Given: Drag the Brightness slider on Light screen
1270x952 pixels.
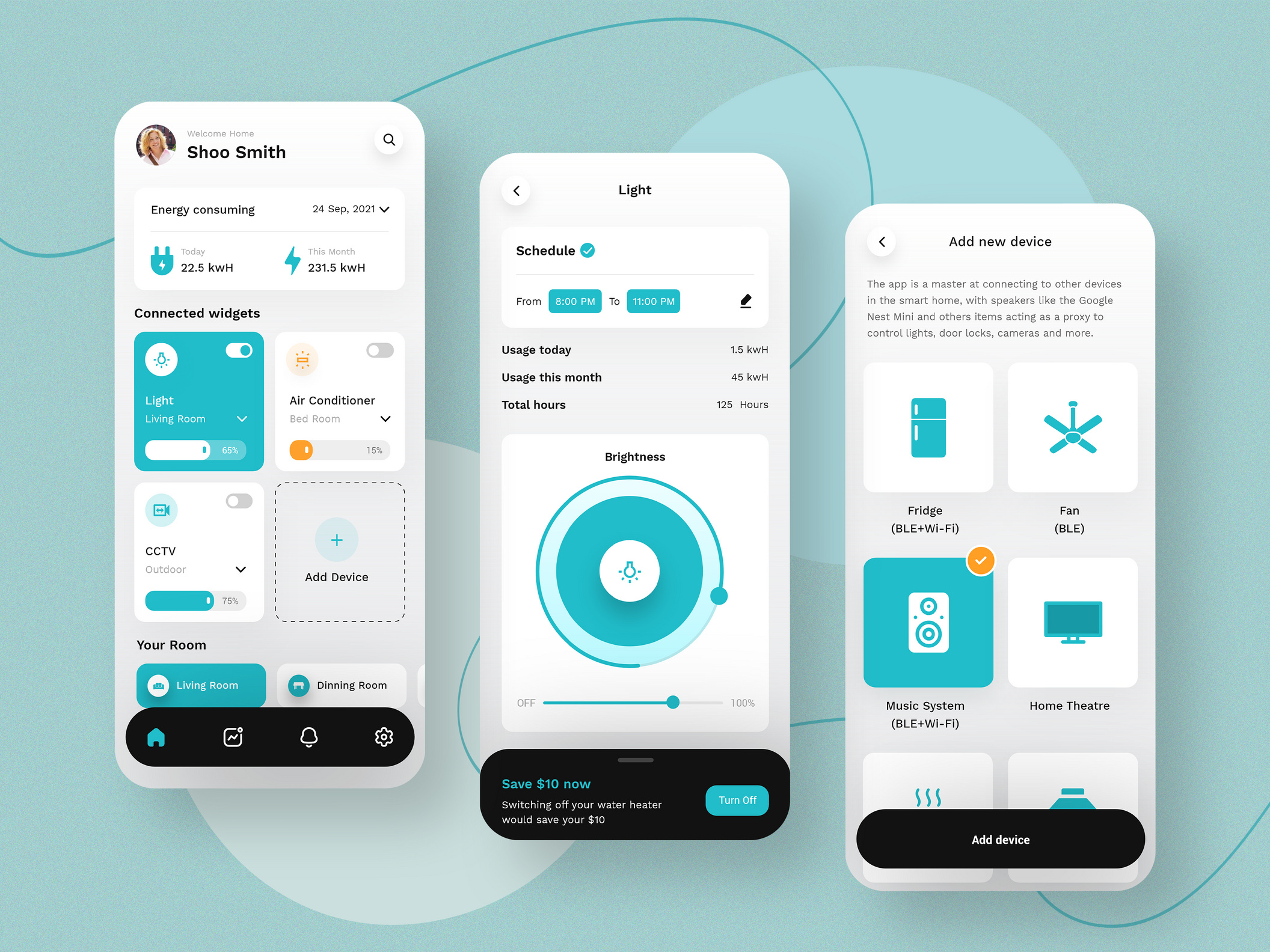Looking at the screenshot, I should [672, 701].
